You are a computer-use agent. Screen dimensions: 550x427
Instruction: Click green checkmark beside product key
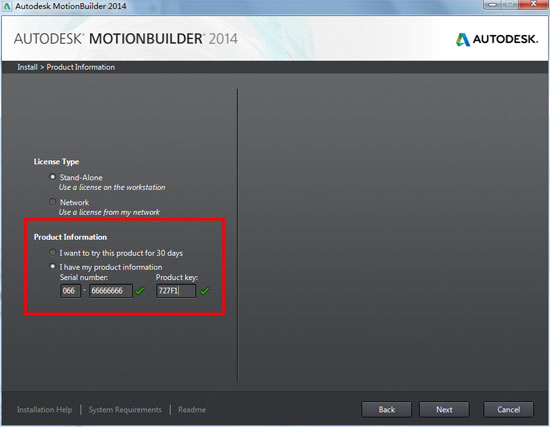tap(205, 291)
